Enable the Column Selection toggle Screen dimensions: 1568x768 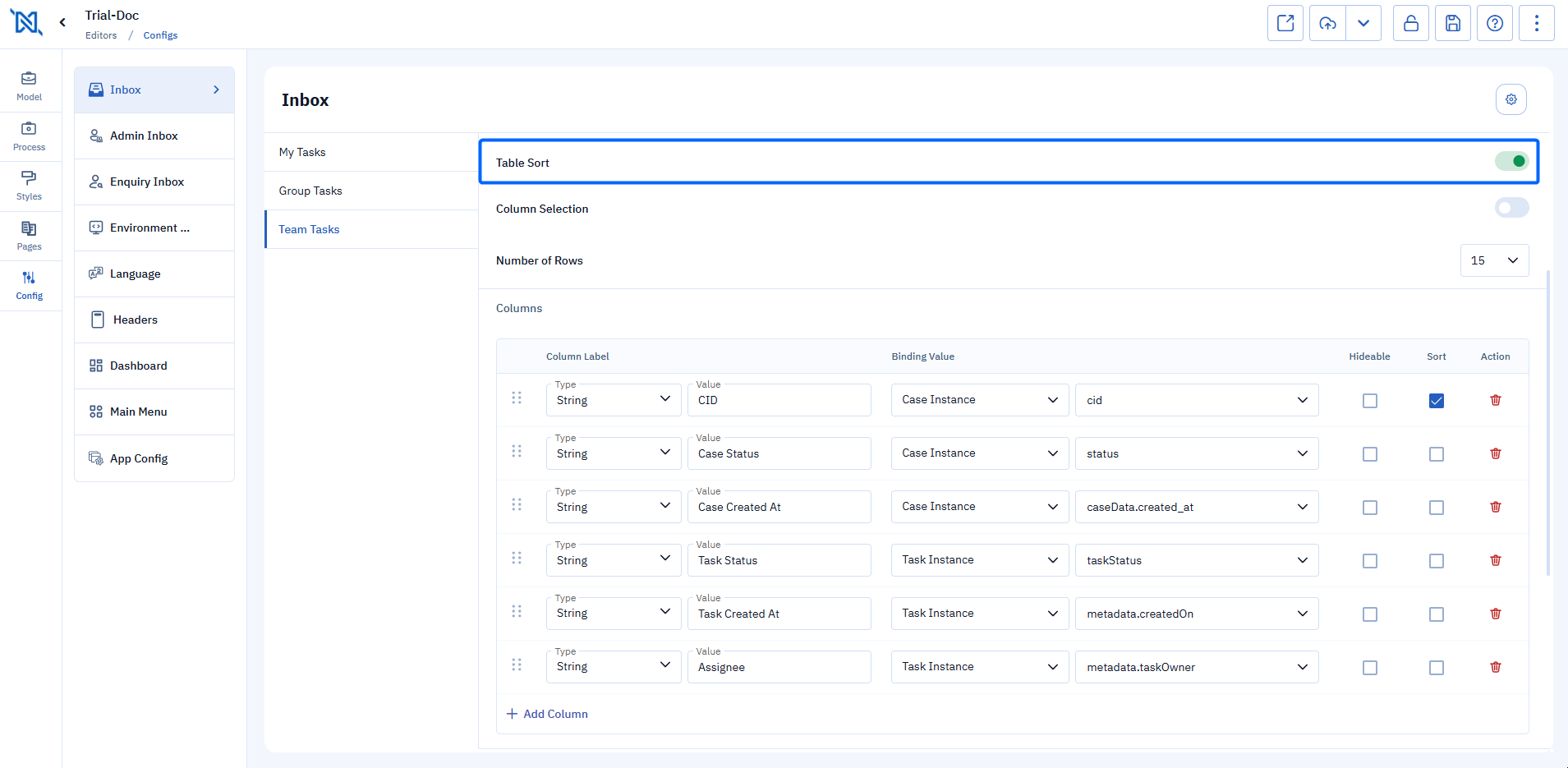tap(1511, 209)
